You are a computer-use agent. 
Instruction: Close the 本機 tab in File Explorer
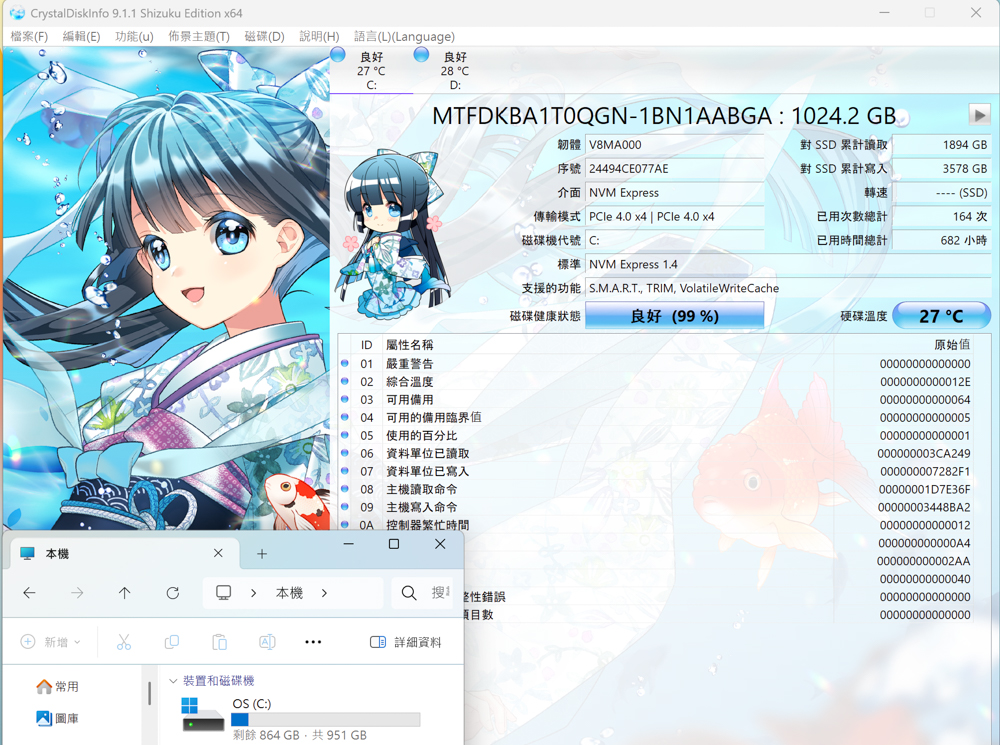pos(218,553)
